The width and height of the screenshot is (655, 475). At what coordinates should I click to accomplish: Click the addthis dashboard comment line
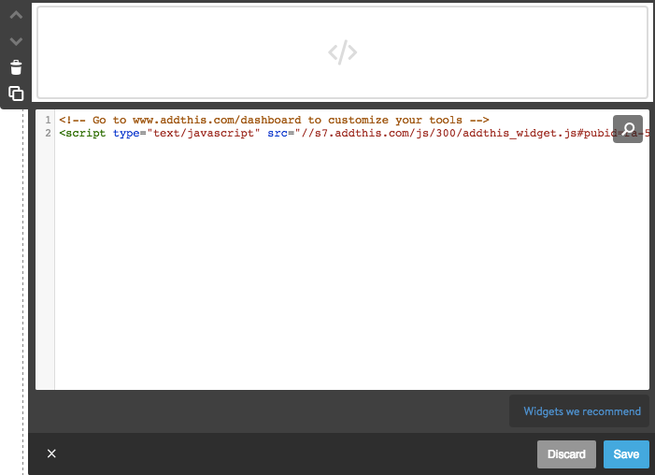click(274, 120)
